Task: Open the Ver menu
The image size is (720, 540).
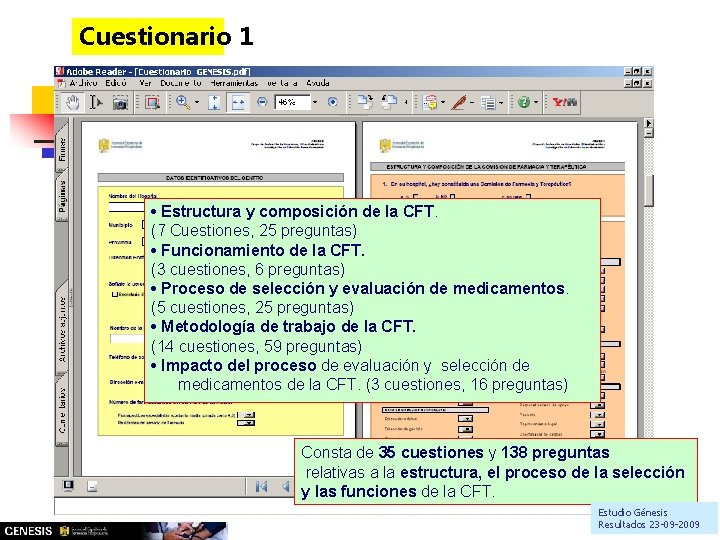Action: pos(145,83)
